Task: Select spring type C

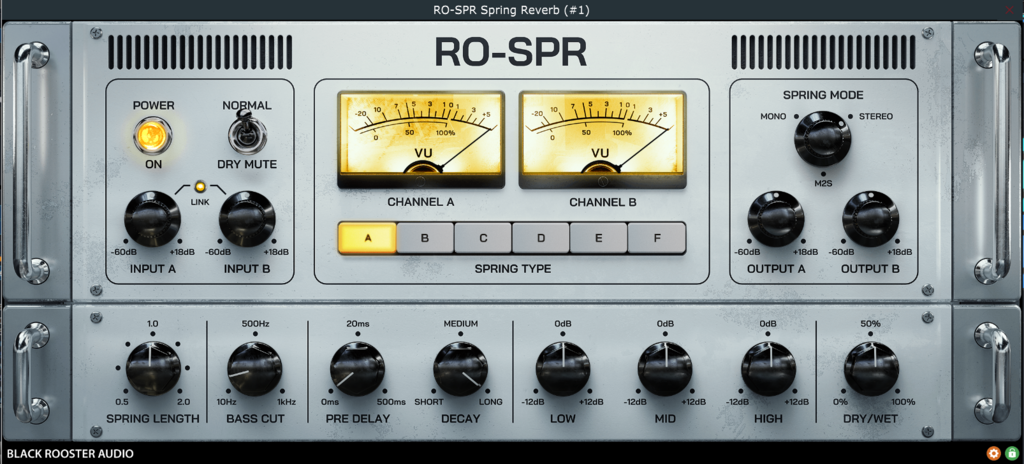Action: pyautogui.click(x=483, y=238)
